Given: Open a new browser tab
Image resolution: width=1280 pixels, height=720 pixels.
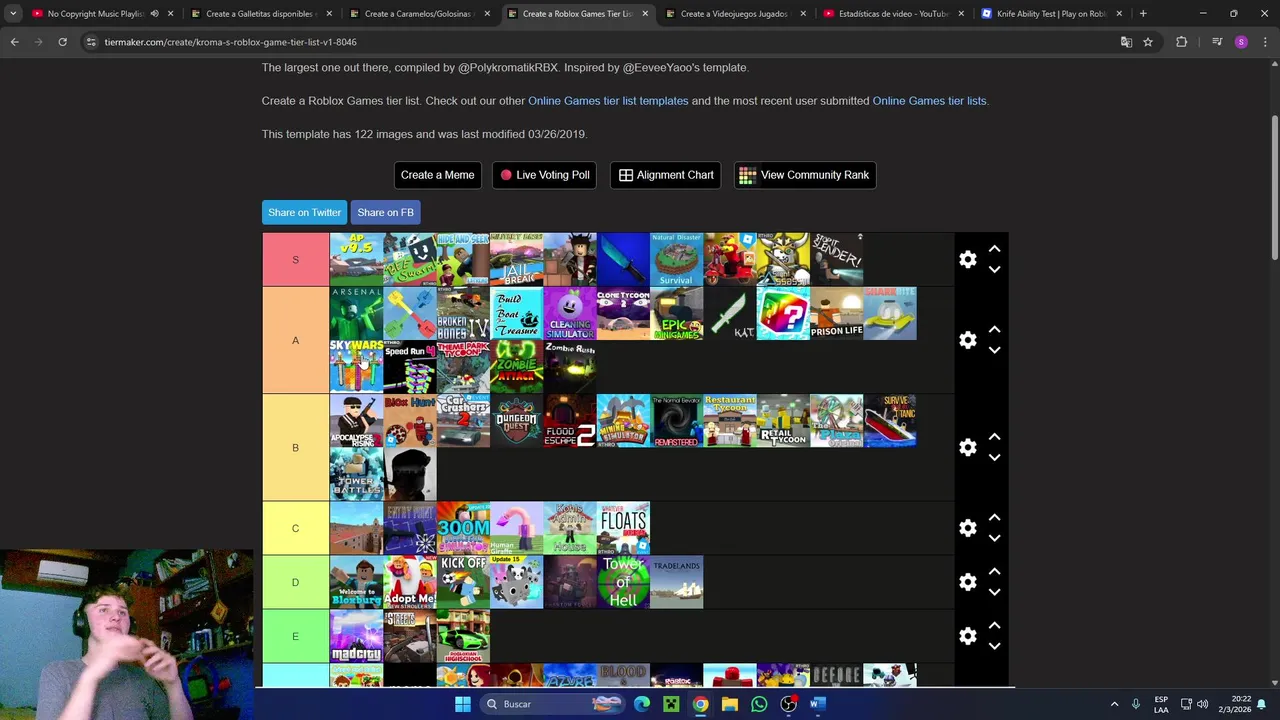Looking at the screenshot, I should (x=1143, y=14).
